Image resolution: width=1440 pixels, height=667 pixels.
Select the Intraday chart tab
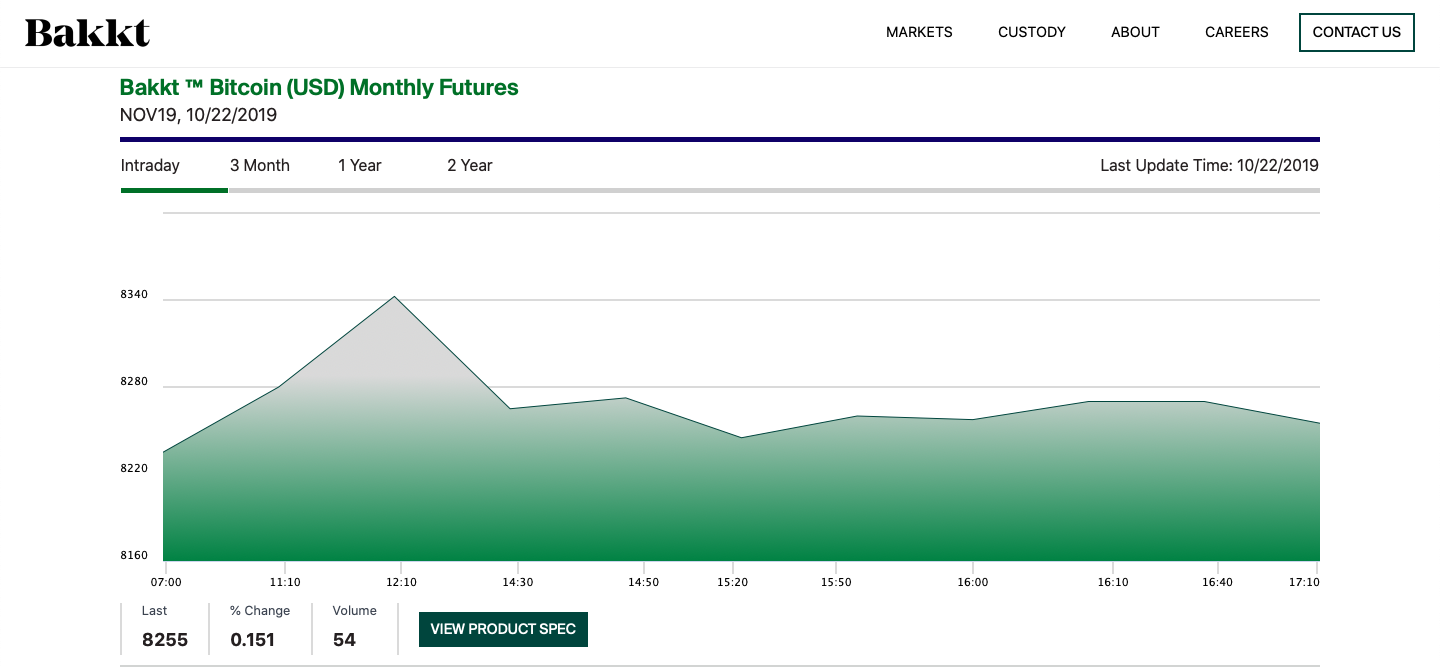150,165
